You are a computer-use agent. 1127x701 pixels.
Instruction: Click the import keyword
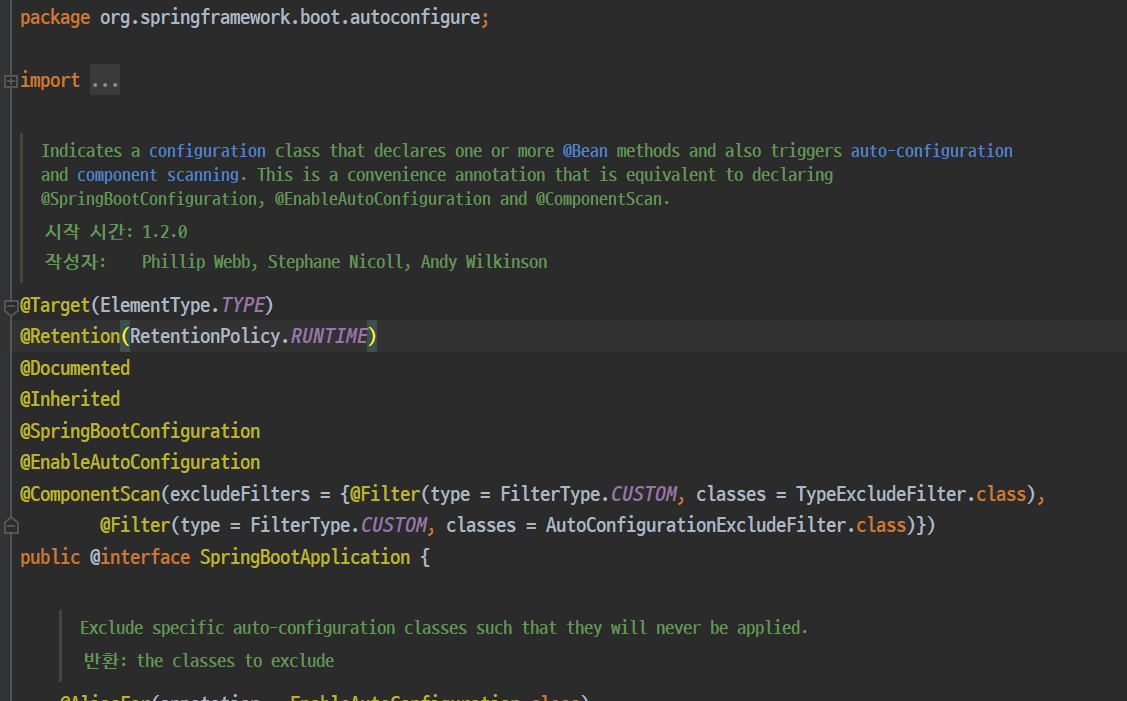pos(50,80)
